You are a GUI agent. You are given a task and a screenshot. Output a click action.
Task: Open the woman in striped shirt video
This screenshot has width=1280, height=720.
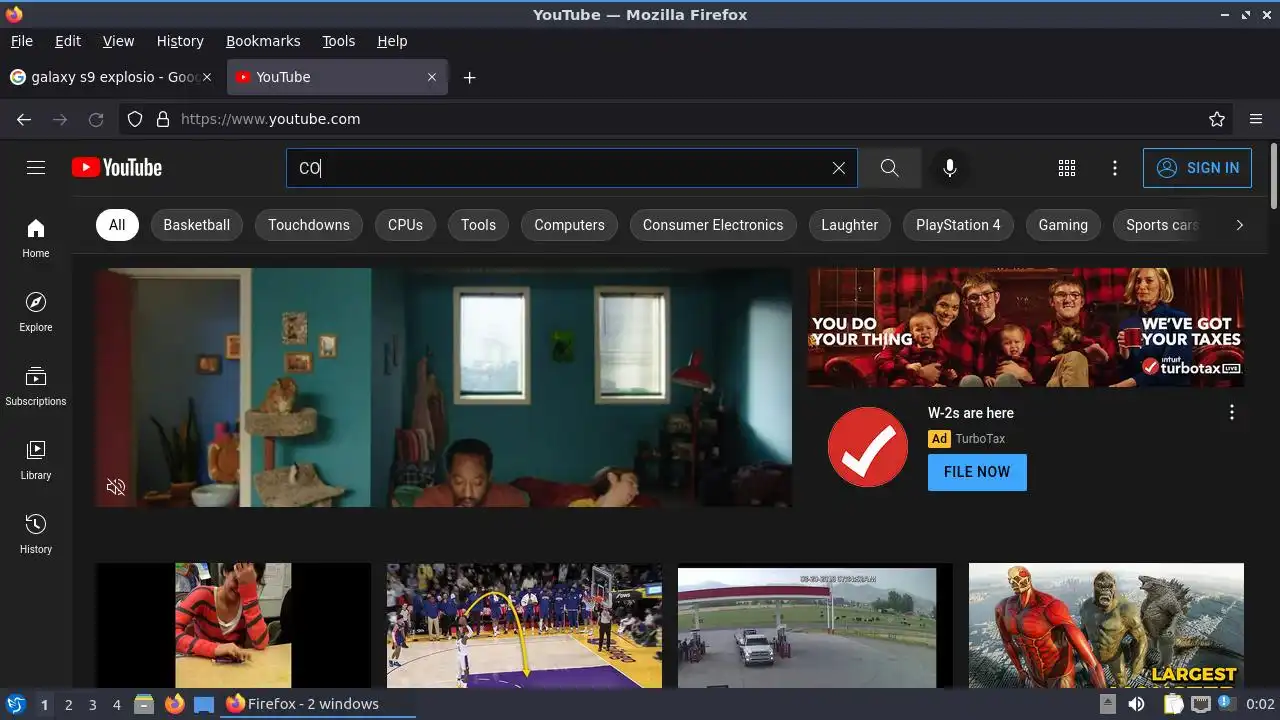(x=233, y=625)
